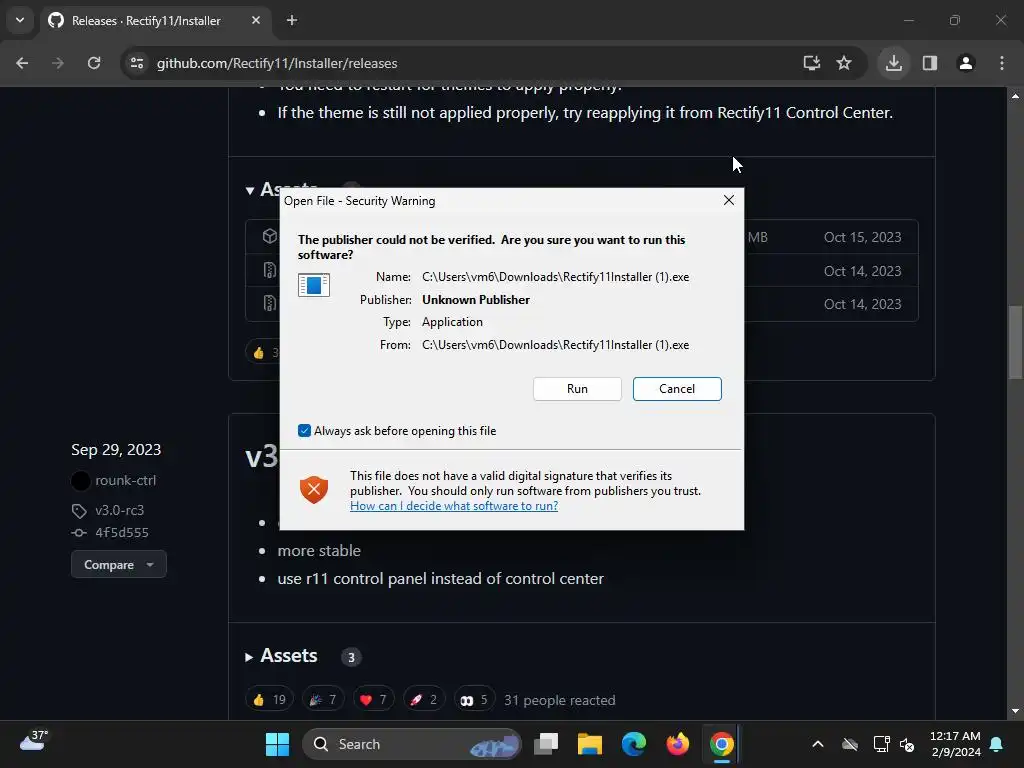Click the application file icon in dialog
Screen dimensions: 1024x768
coord(313,285)
